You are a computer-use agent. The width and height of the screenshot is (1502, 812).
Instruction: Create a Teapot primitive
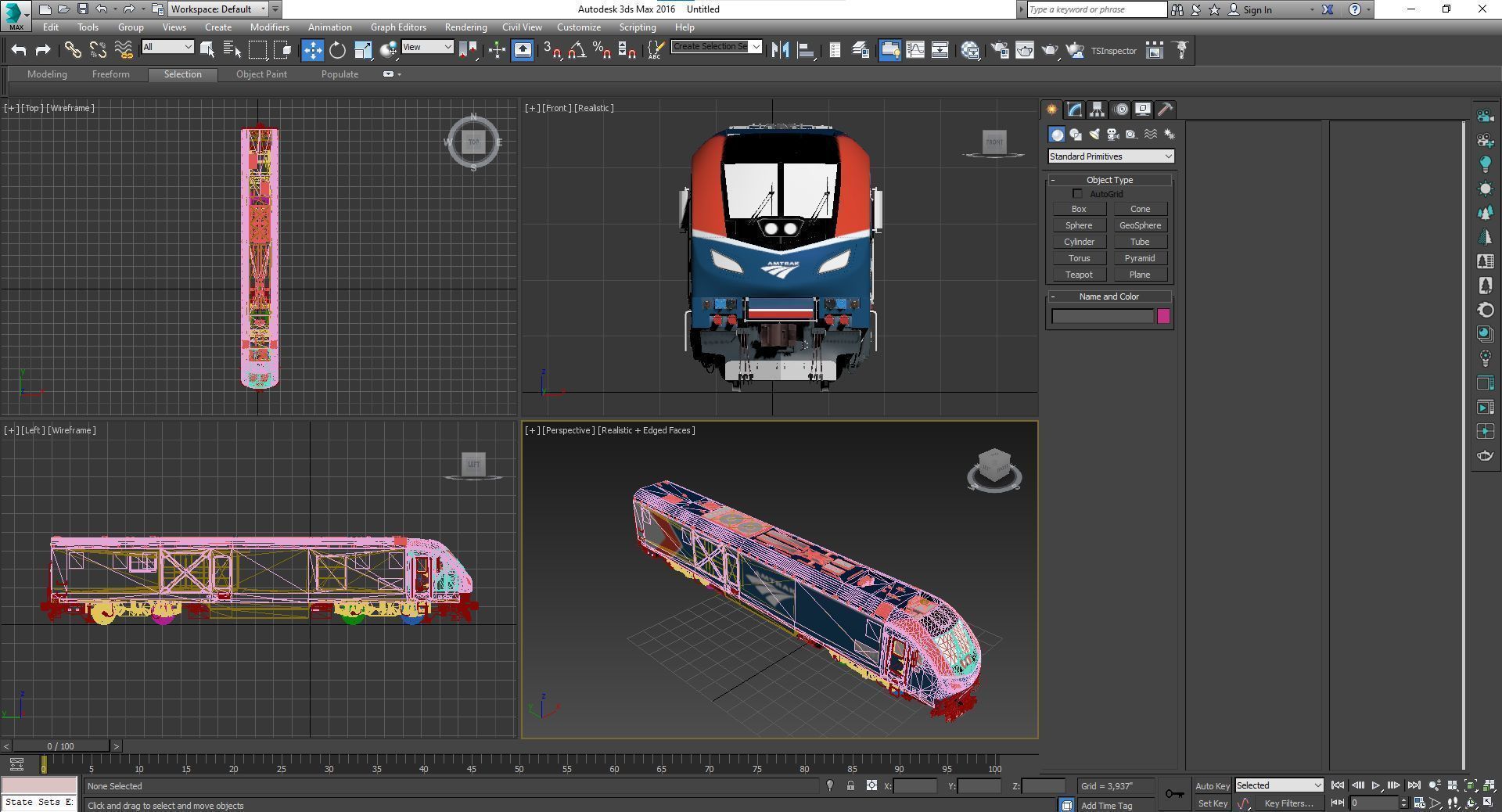click(1079, 275)
